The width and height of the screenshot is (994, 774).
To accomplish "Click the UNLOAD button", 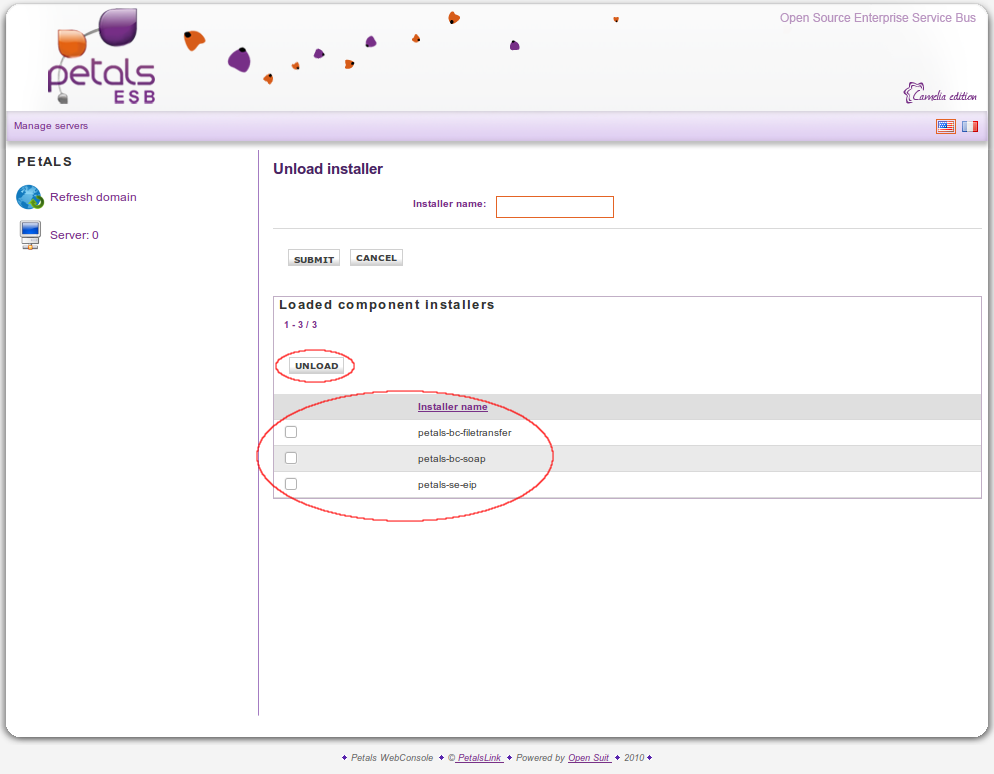I will (317, 366).
